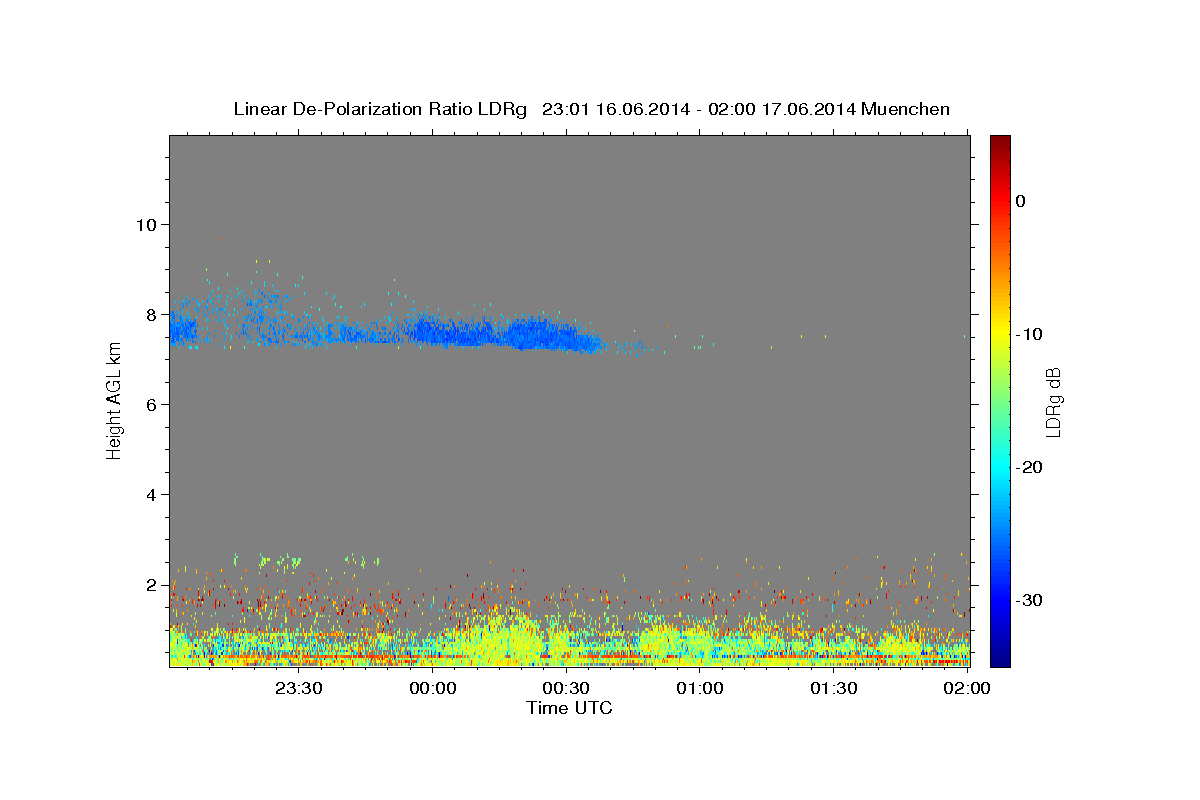Click the '6' height tick label
The height and width of the screenshot is (800, 1200).
coord(151,404)
